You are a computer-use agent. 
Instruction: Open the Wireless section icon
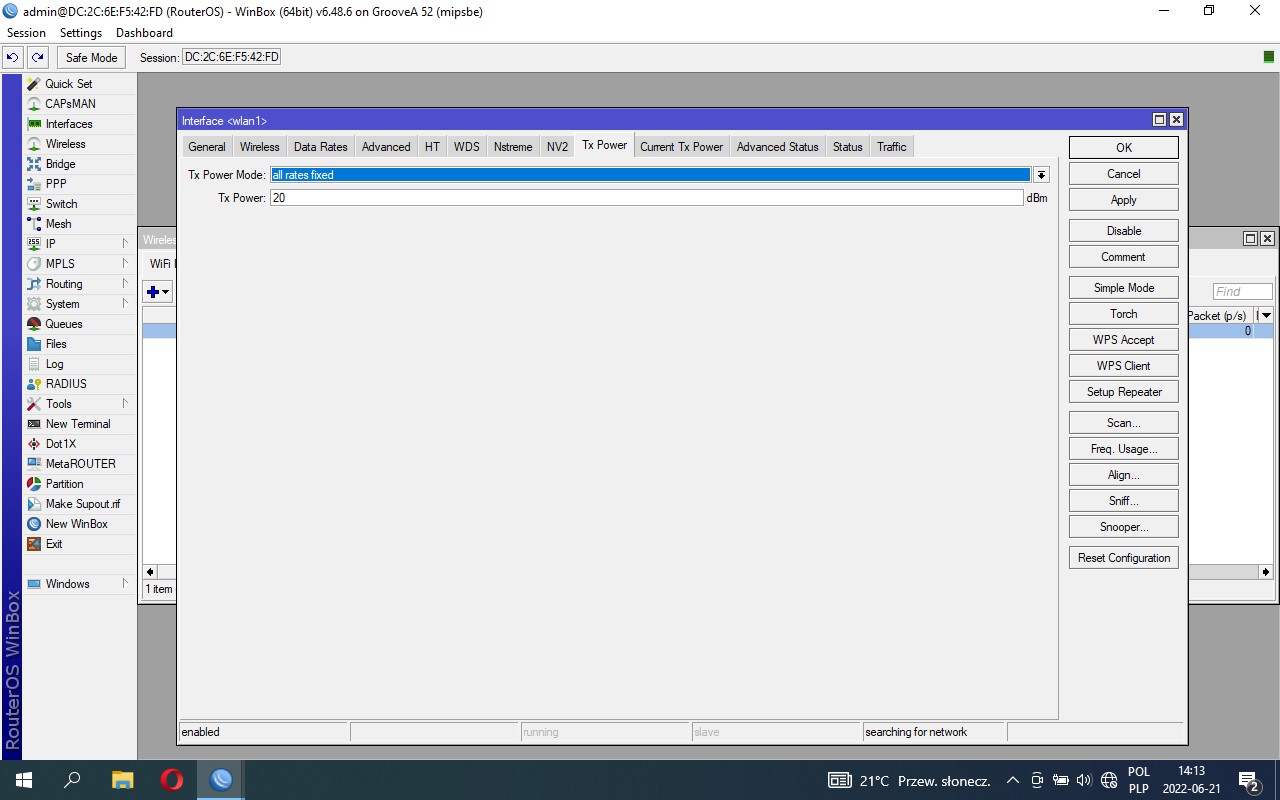[x=34, y=144]
